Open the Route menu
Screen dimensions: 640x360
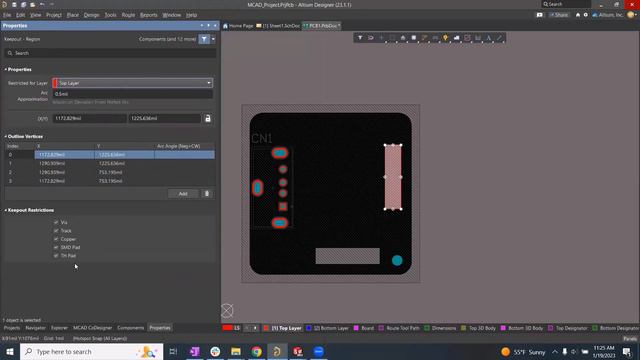tap(128, 15)
